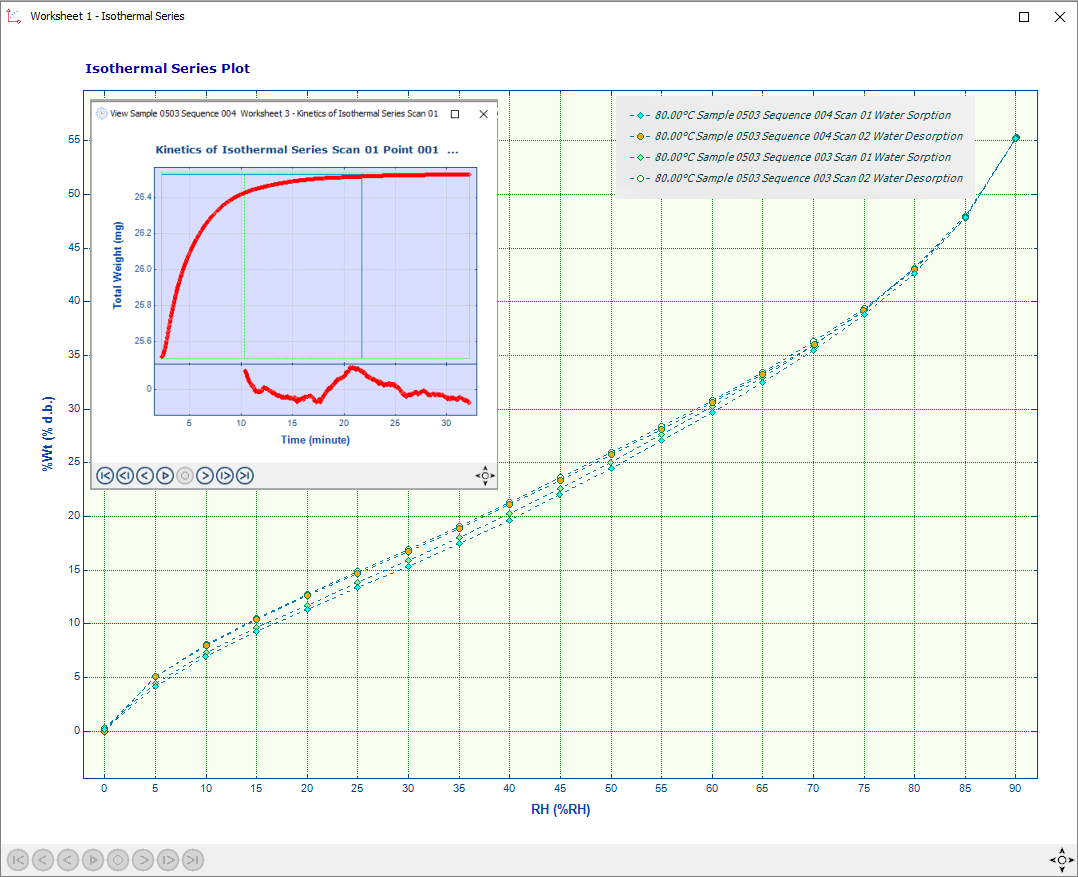This screenshot has height=877, width=1078.
Task: Click the pan compass icon beside the kinetics navigation buttons
Action: [x=484, y=476]
